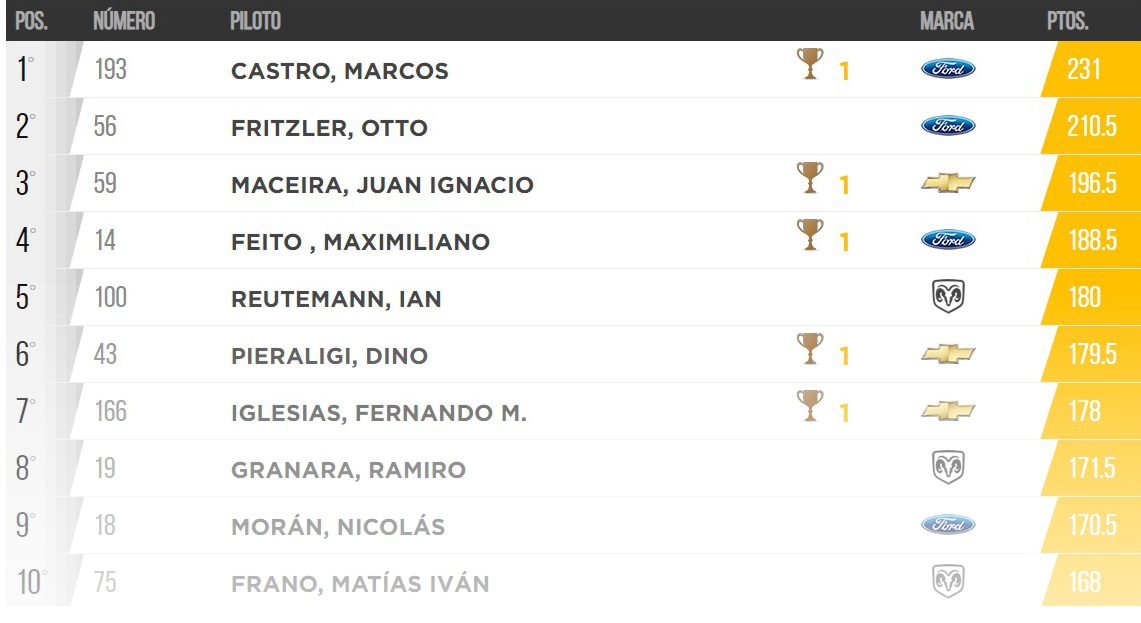Click the Dodge Ram logo for Reutemann

948,297
